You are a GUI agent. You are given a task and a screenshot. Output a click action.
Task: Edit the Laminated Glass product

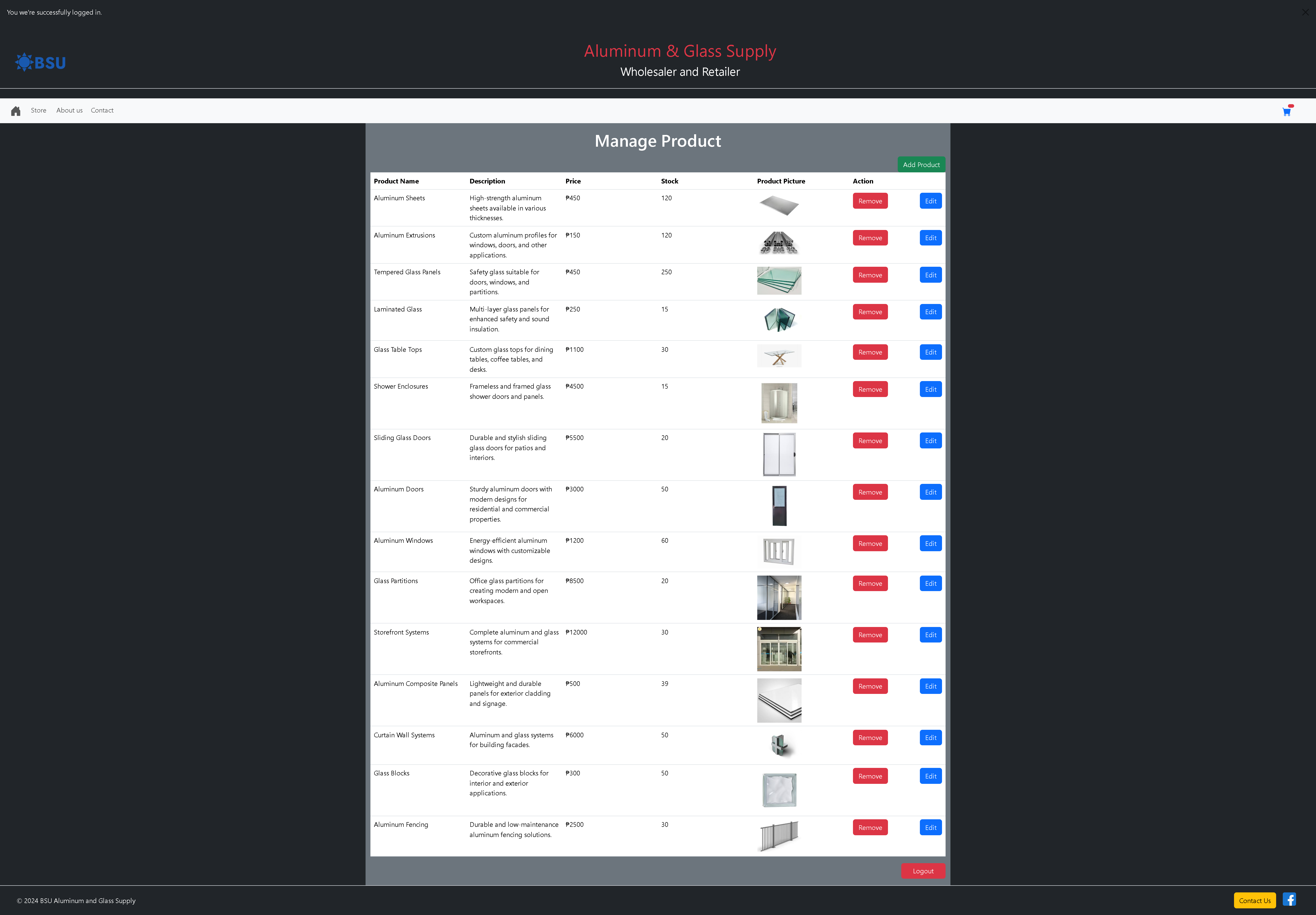coord(931,312)
